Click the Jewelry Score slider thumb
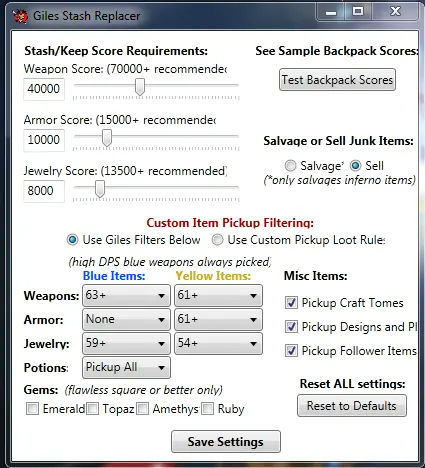Image resolution: width=425 pixels, height=468 pixels. click(x=100, y=189)
